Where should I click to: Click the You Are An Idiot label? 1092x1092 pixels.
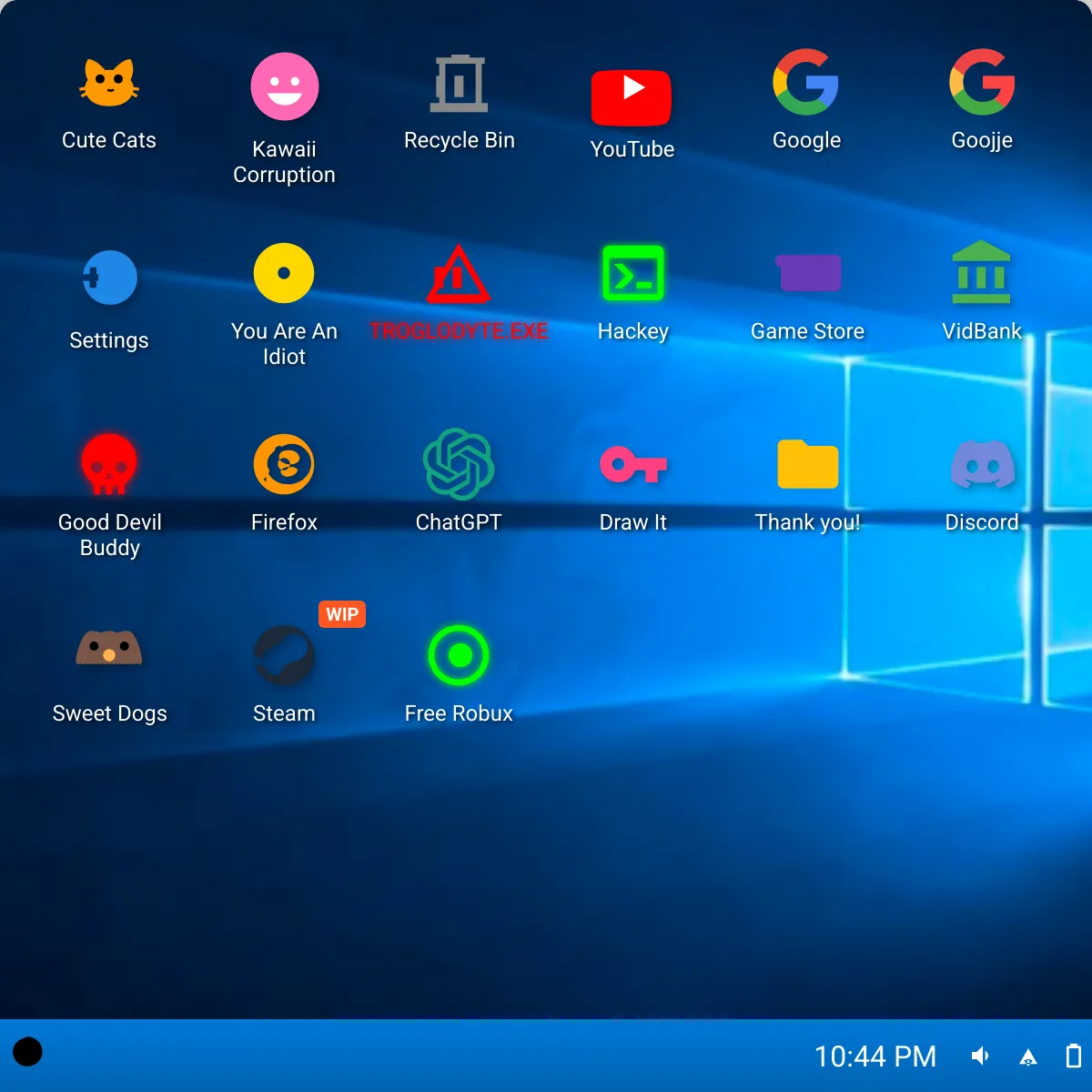(x=284, y=344)
